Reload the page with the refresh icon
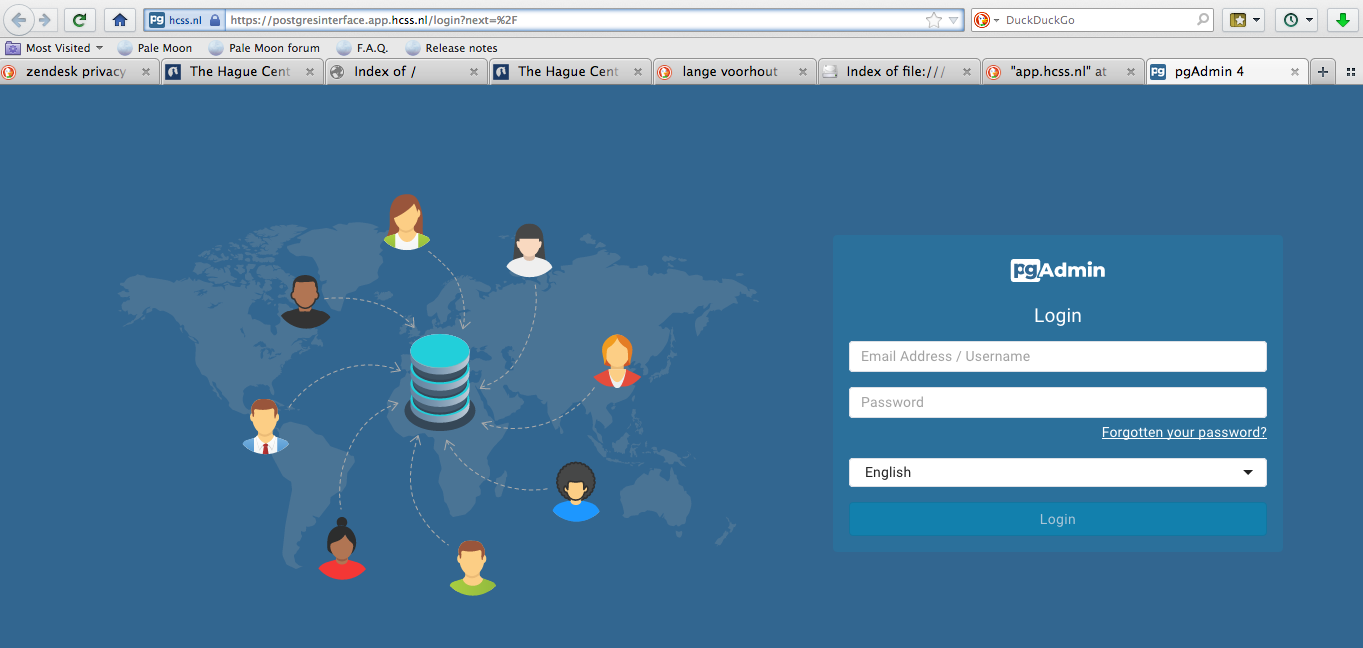Viewport: 1363px width, 648px height. point(80,20)
